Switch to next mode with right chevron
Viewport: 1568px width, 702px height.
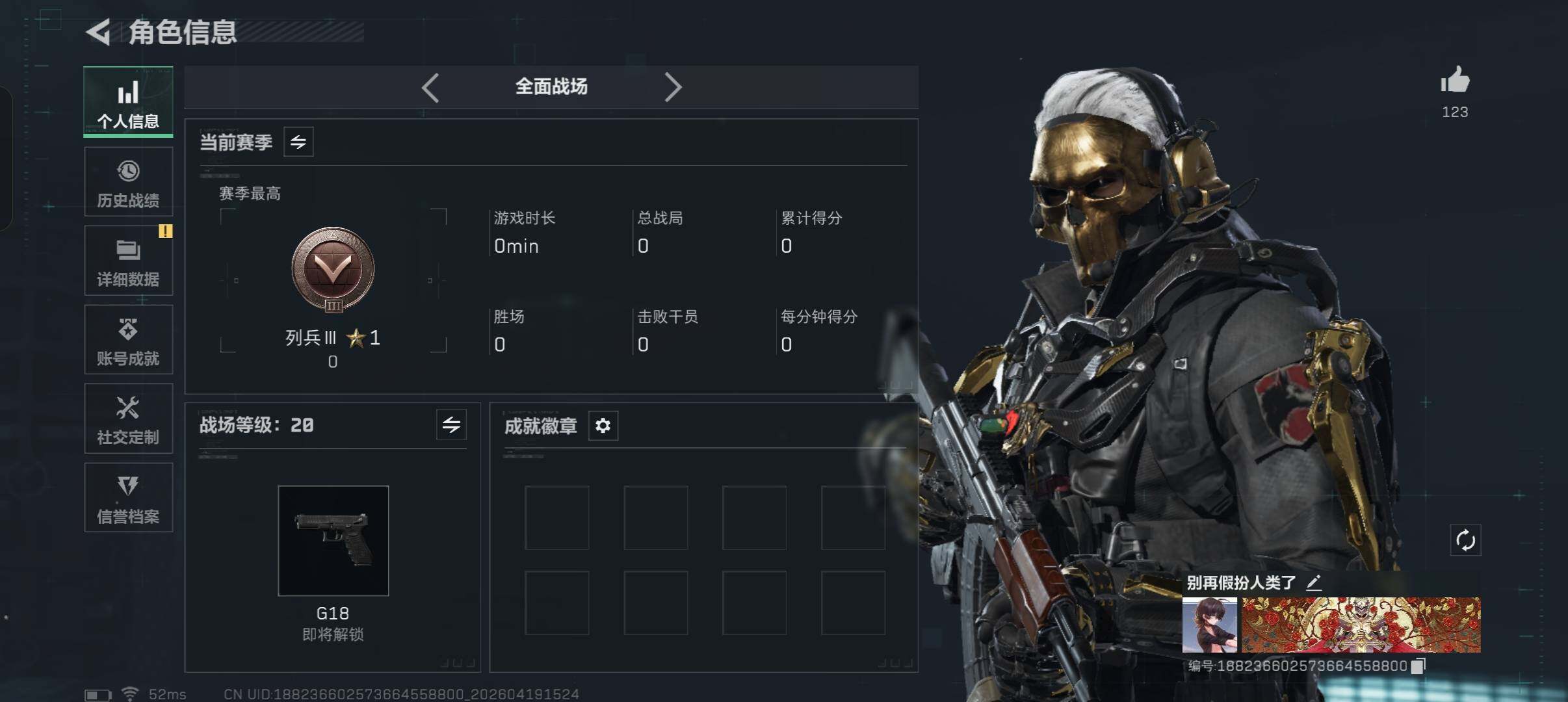[x=673, y=87]
